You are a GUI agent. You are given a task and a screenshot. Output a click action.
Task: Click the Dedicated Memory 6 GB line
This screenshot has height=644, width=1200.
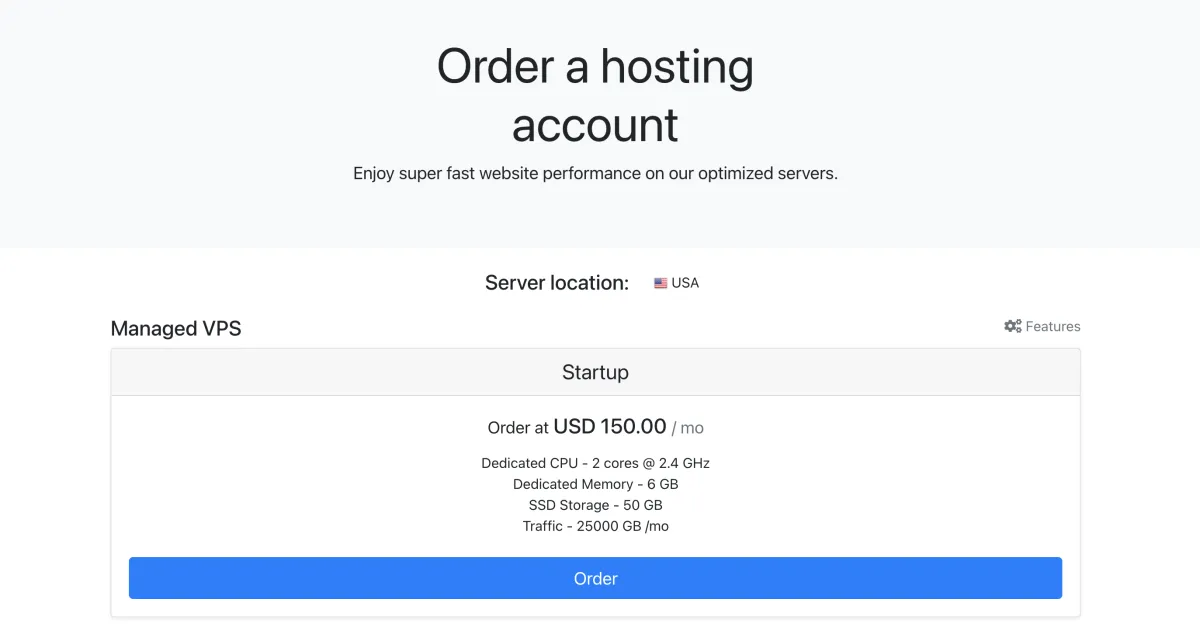pos(595,484)
